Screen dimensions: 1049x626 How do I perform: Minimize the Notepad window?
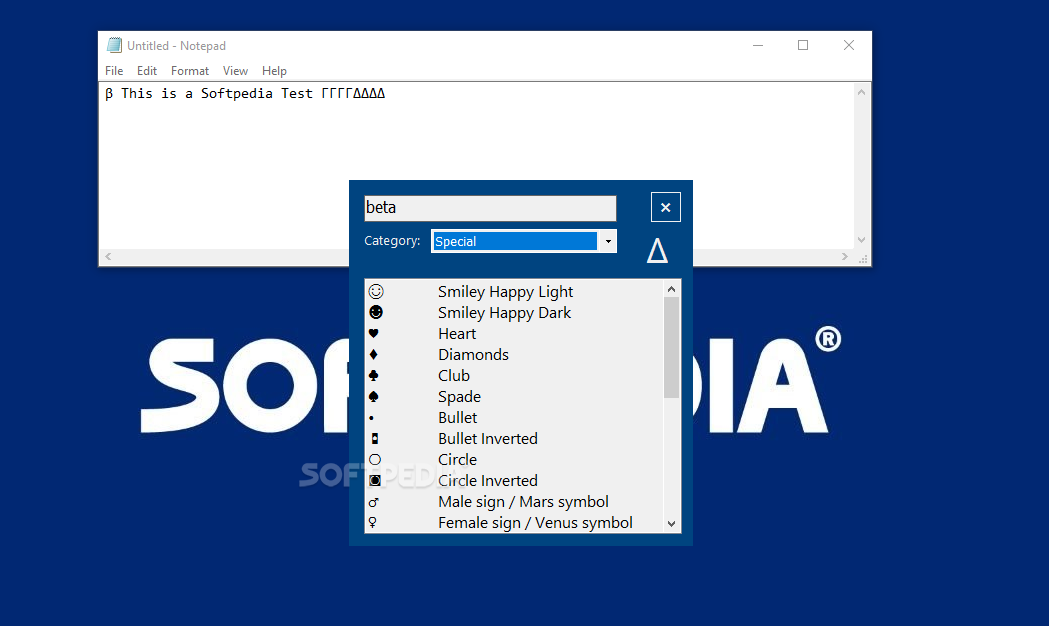pos(758,45)
